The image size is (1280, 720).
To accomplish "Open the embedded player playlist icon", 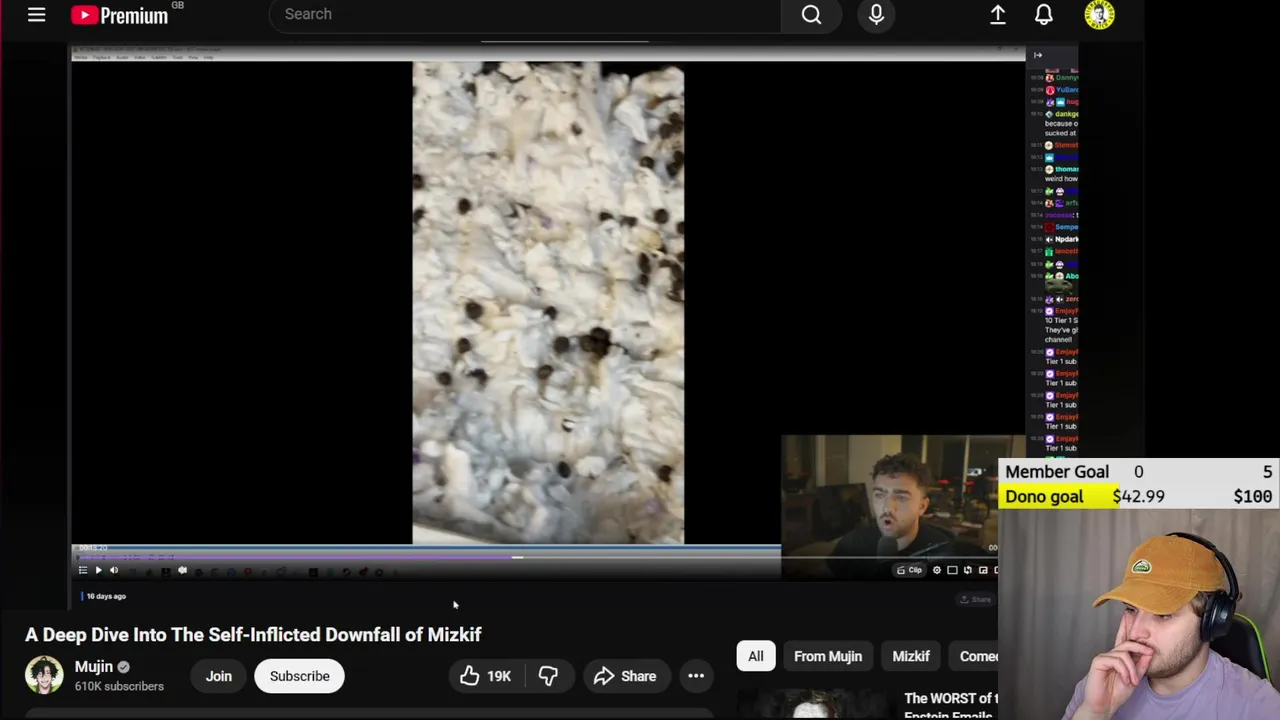I will pos(82,570).
